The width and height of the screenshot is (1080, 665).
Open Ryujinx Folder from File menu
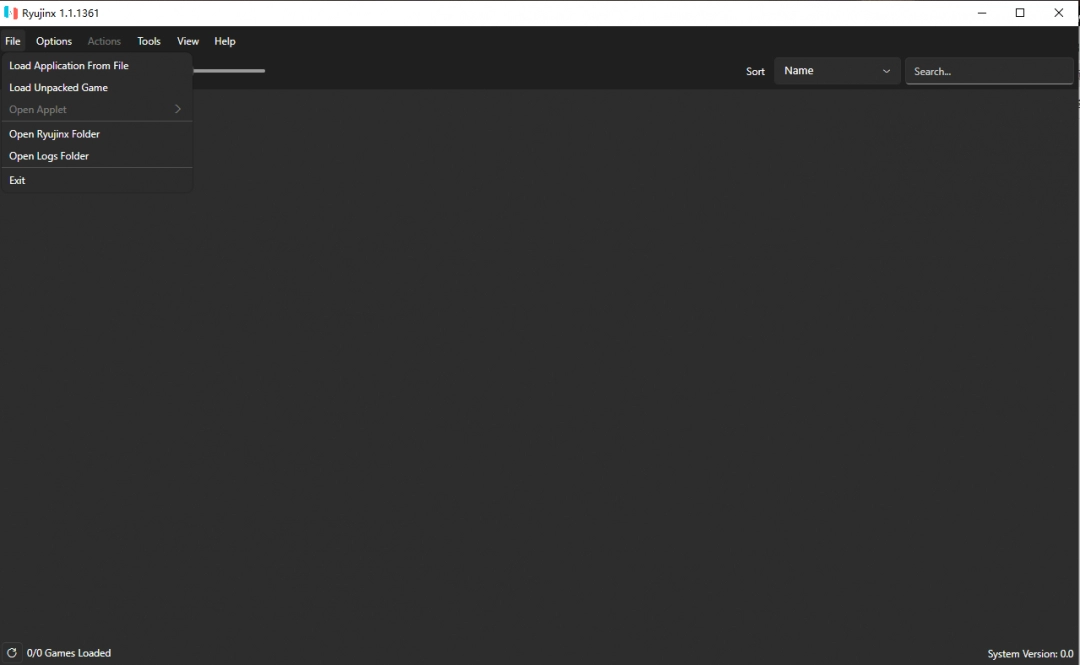click(x=54, y=134)
